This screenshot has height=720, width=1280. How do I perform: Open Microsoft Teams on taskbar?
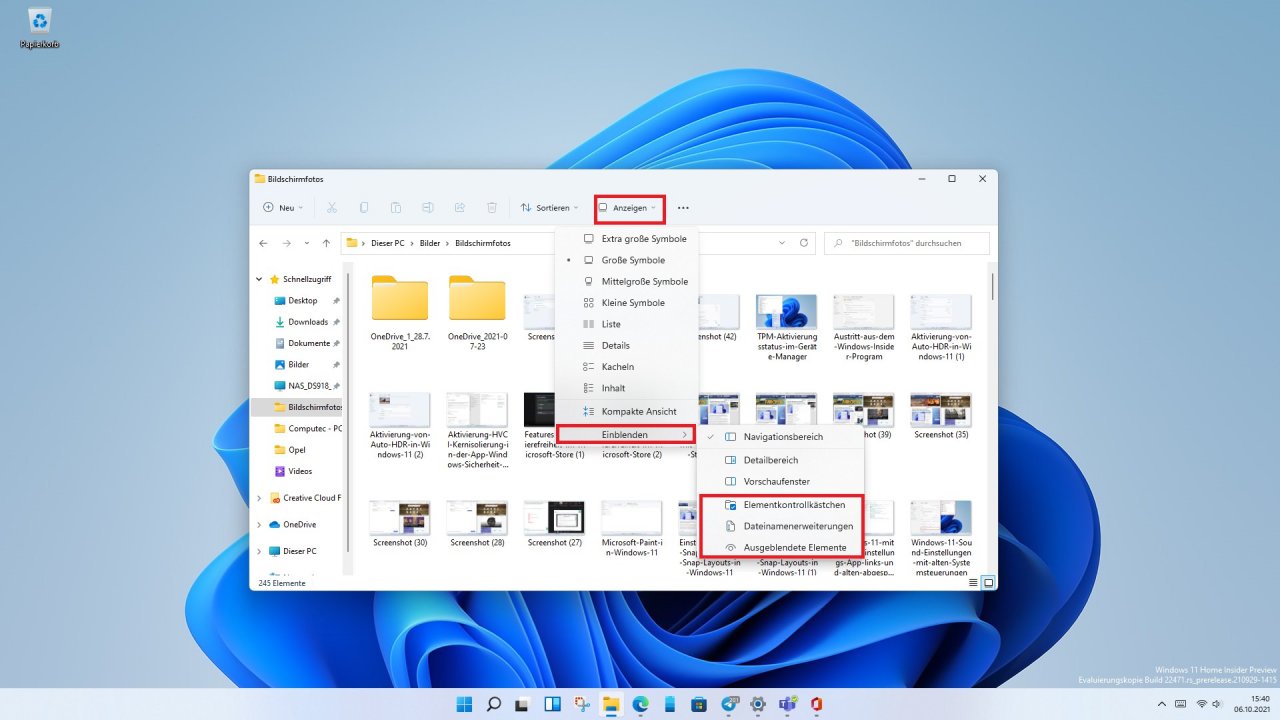pyautogui.click(x=787, y=704)
